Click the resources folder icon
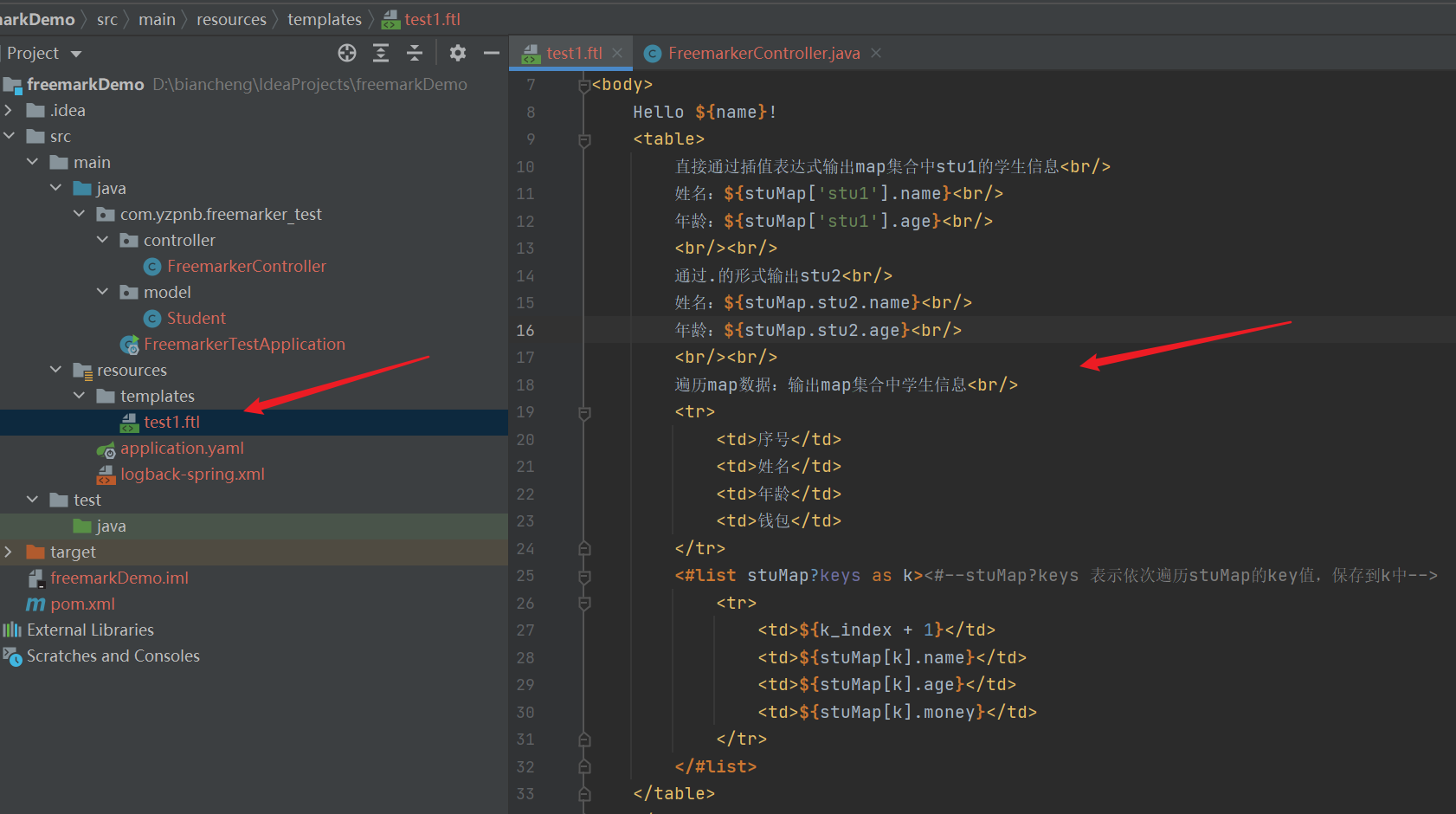The height and width of the screenshot is (814, 1456). [82, 371]
